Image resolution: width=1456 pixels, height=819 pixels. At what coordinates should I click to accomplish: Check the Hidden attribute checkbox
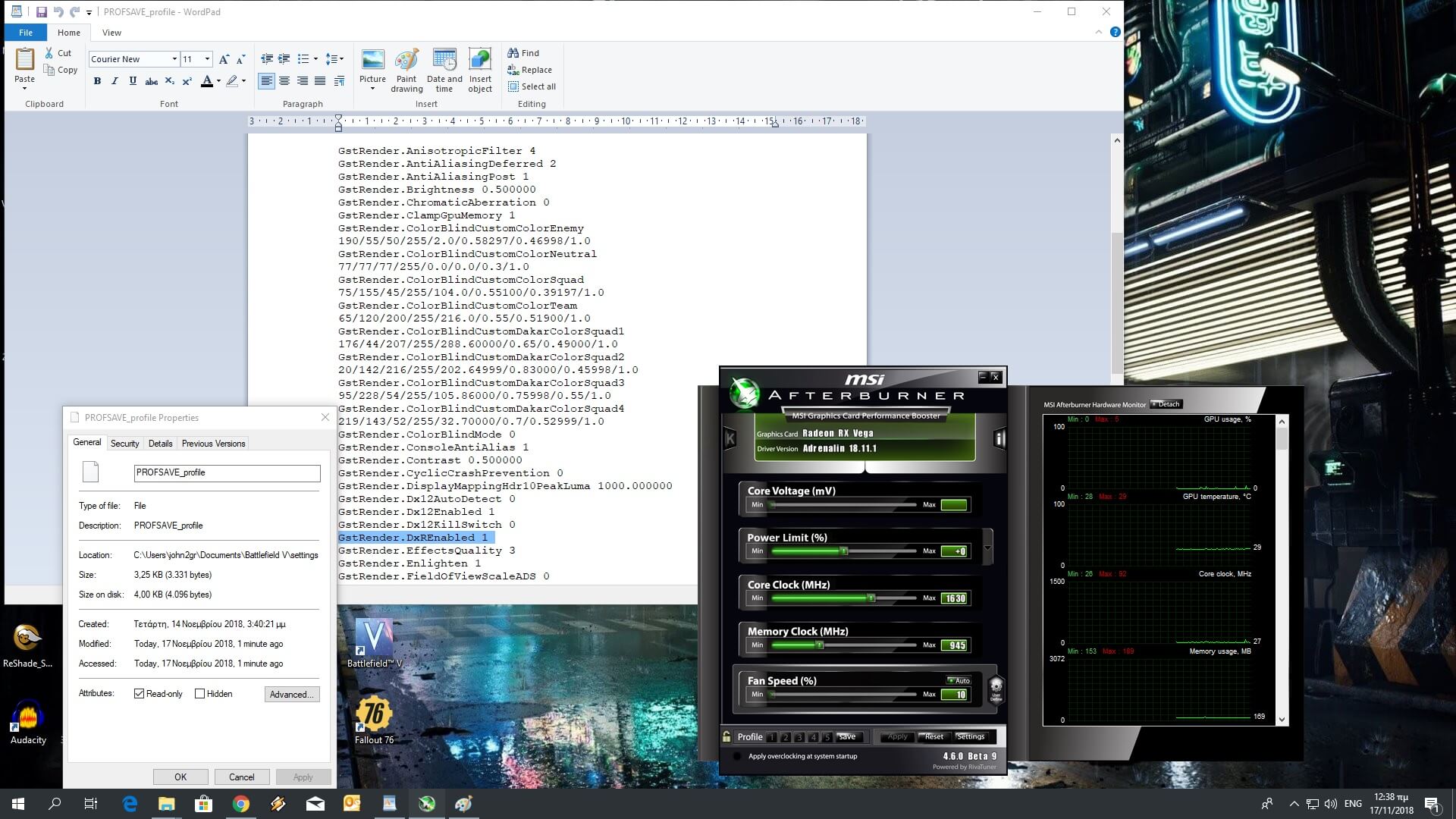coord(200,694)
